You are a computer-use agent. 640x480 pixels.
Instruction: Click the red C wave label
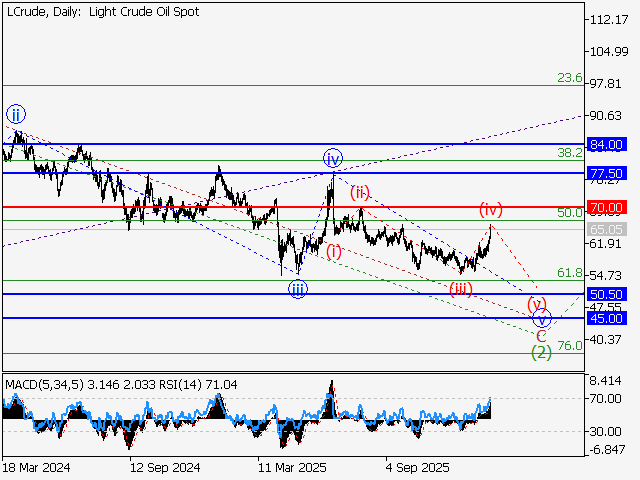coord(541,336)
